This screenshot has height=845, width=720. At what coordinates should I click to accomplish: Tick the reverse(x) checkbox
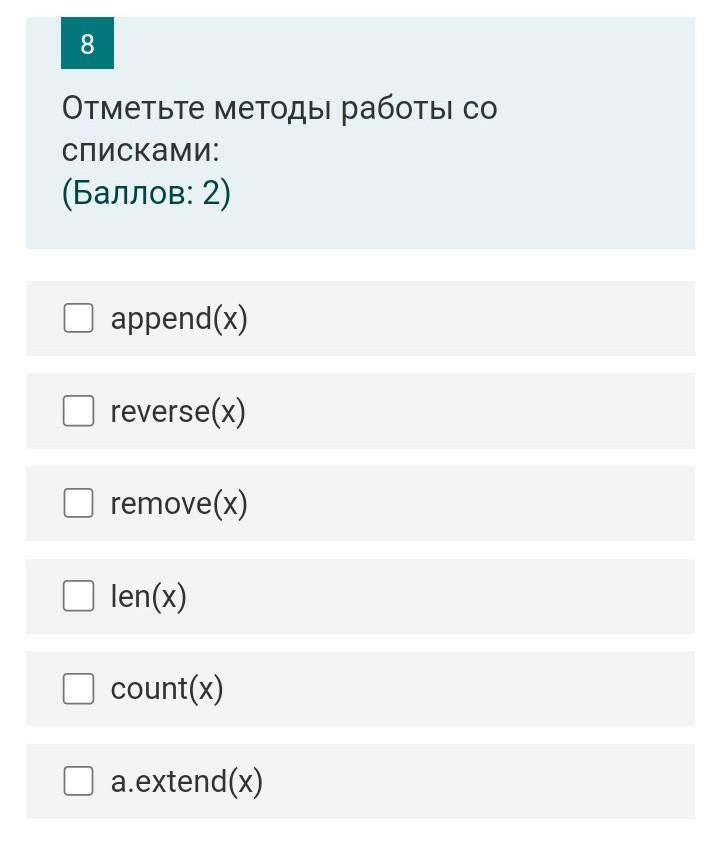point(79,411)
